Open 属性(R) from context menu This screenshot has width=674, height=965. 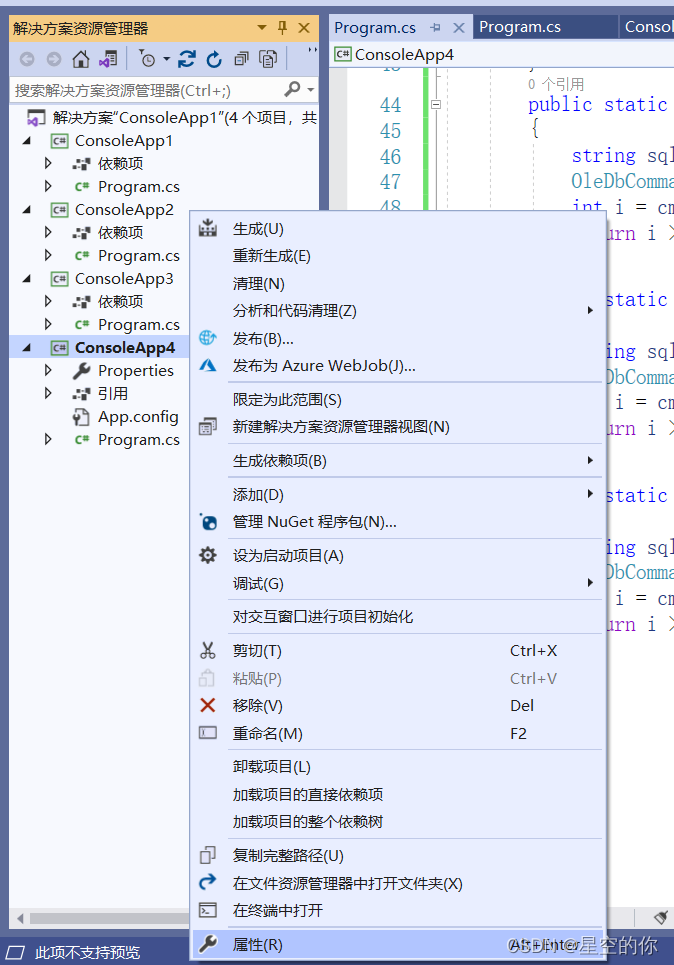click(x=397, y=944)
